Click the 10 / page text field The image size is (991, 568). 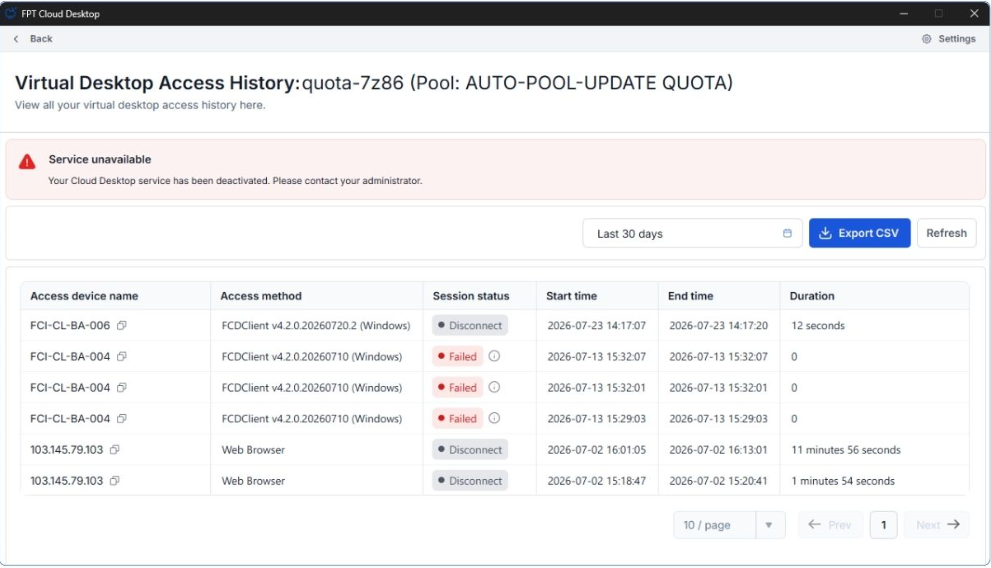pos(715,525)
